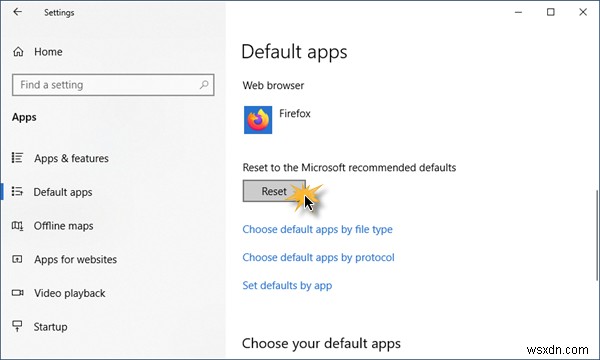Viewport: 600px width, 360px height.
Task: Click Firefox web browser name
Action: 295,114
